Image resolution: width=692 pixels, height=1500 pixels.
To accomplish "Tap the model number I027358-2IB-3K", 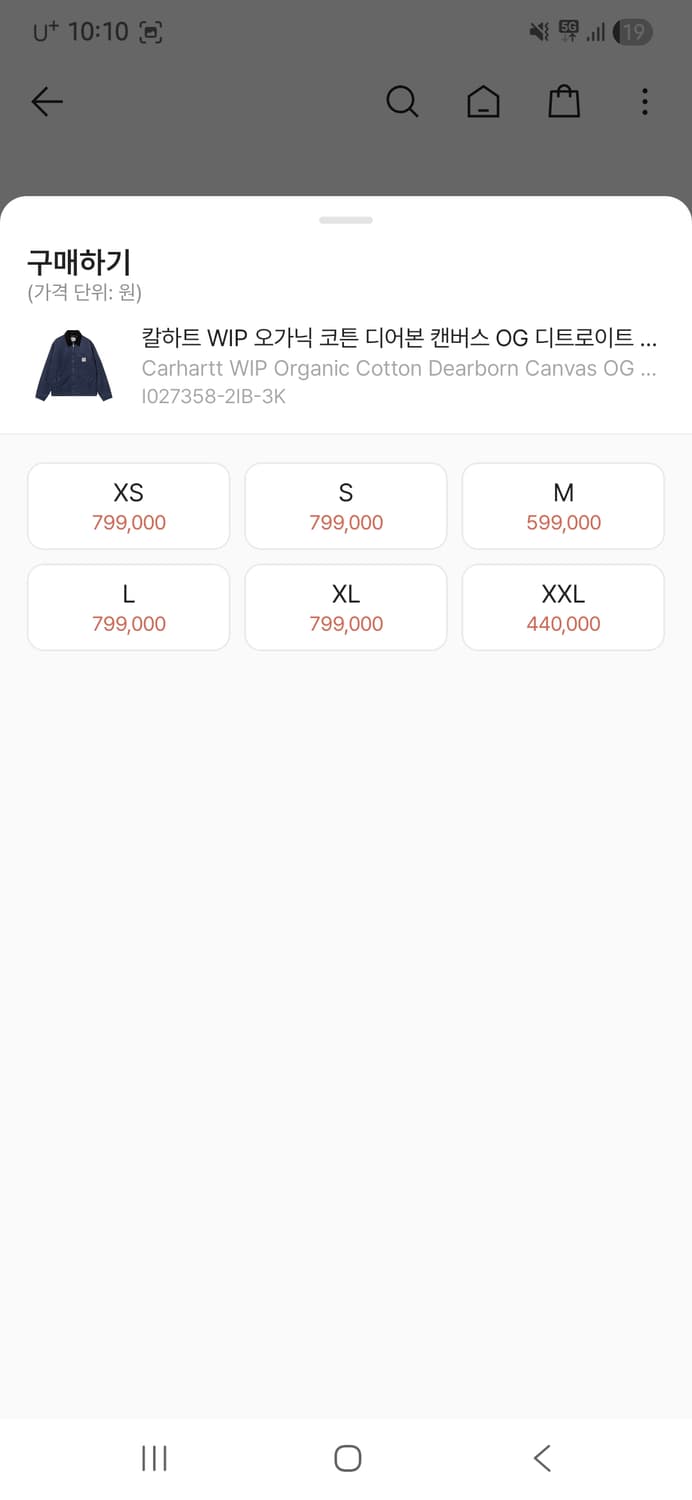I will (x=214, y=396).
